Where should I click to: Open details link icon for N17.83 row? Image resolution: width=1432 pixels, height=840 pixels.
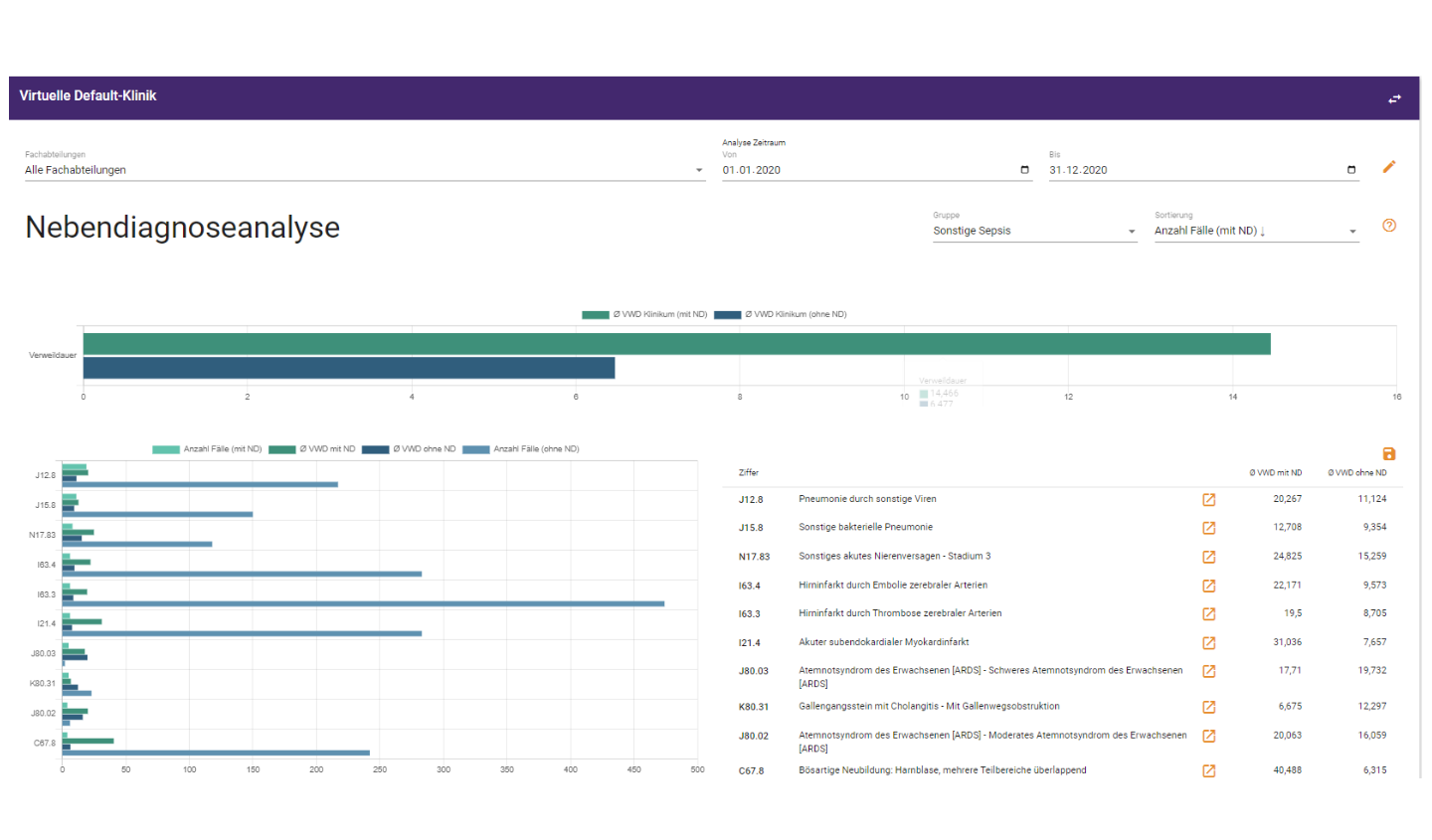point(1209,557)
